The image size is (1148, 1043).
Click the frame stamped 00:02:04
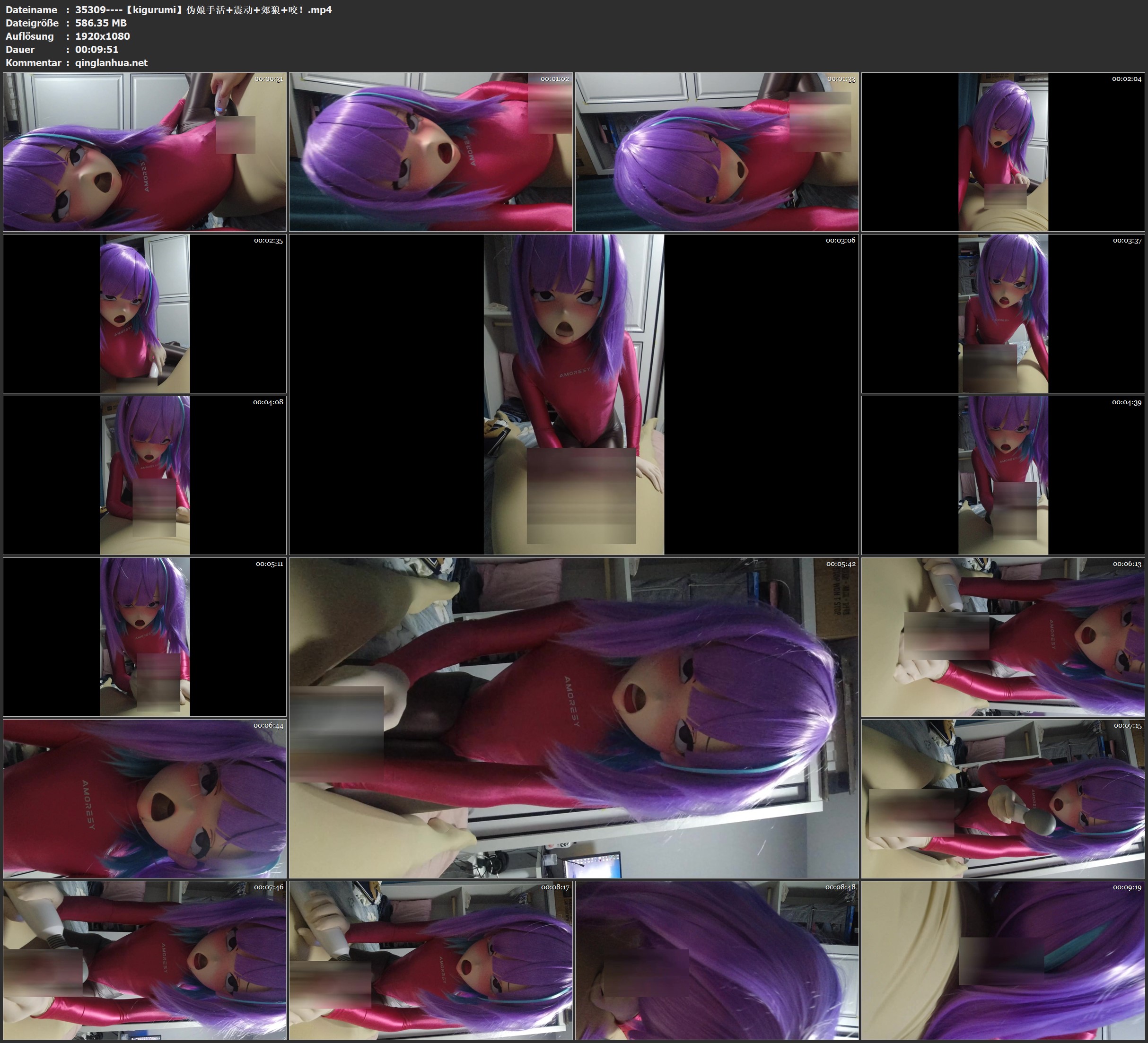tap(1003, 151)
